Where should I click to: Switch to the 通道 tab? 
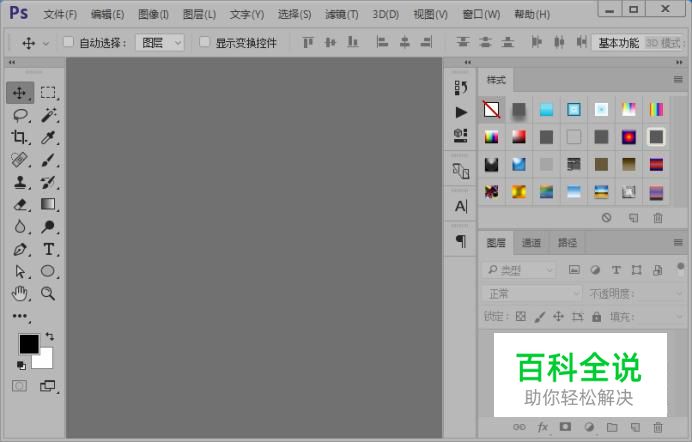(x=531, y=243)
